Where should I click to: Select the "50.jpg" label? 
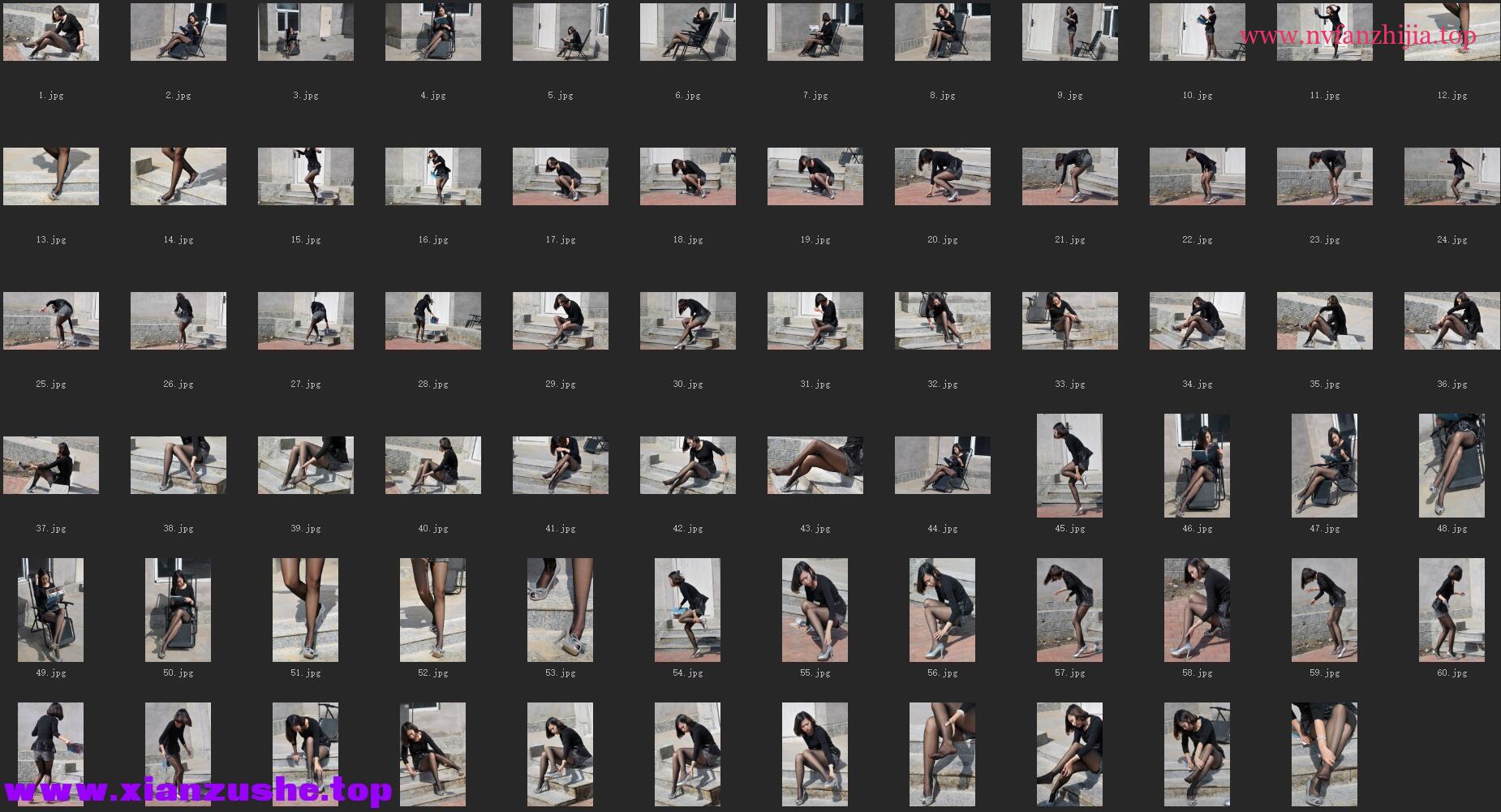click(x=178, y=673)
